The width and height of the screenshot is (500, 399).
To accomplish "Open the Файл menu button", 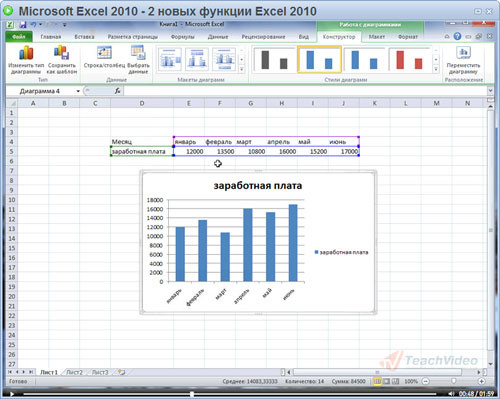I will click(x=19, y=37).
